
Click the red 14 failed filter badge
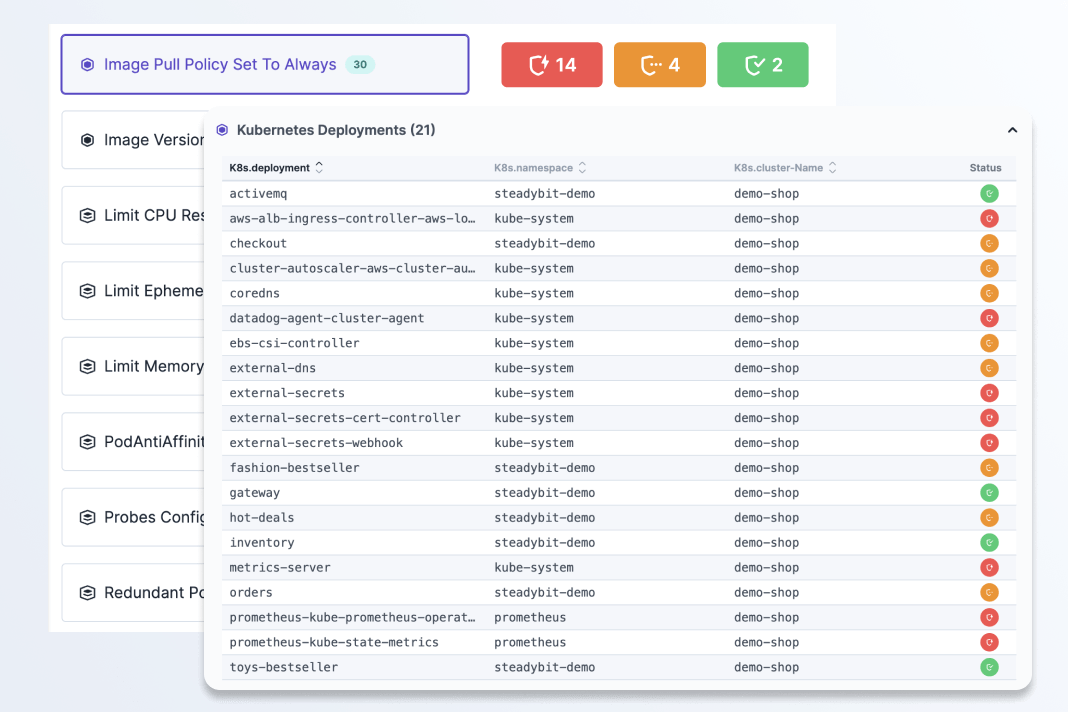[552, 65]
